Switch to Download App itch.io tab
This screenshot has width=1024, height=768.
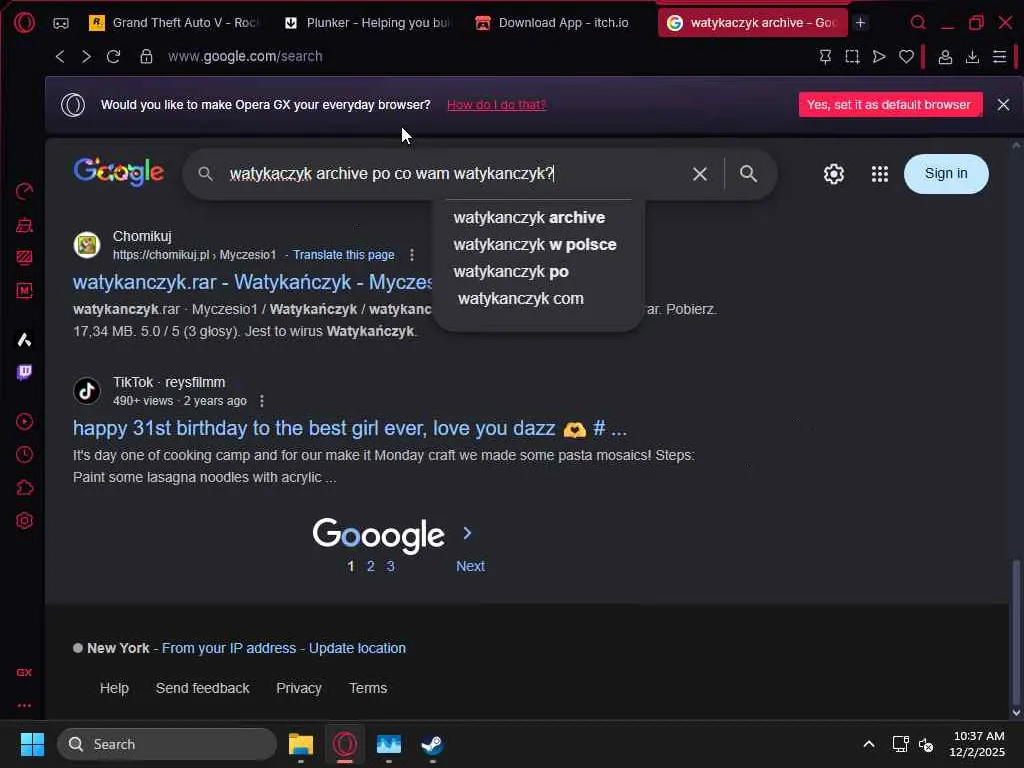pyautogui.click(x=552, y=23)
